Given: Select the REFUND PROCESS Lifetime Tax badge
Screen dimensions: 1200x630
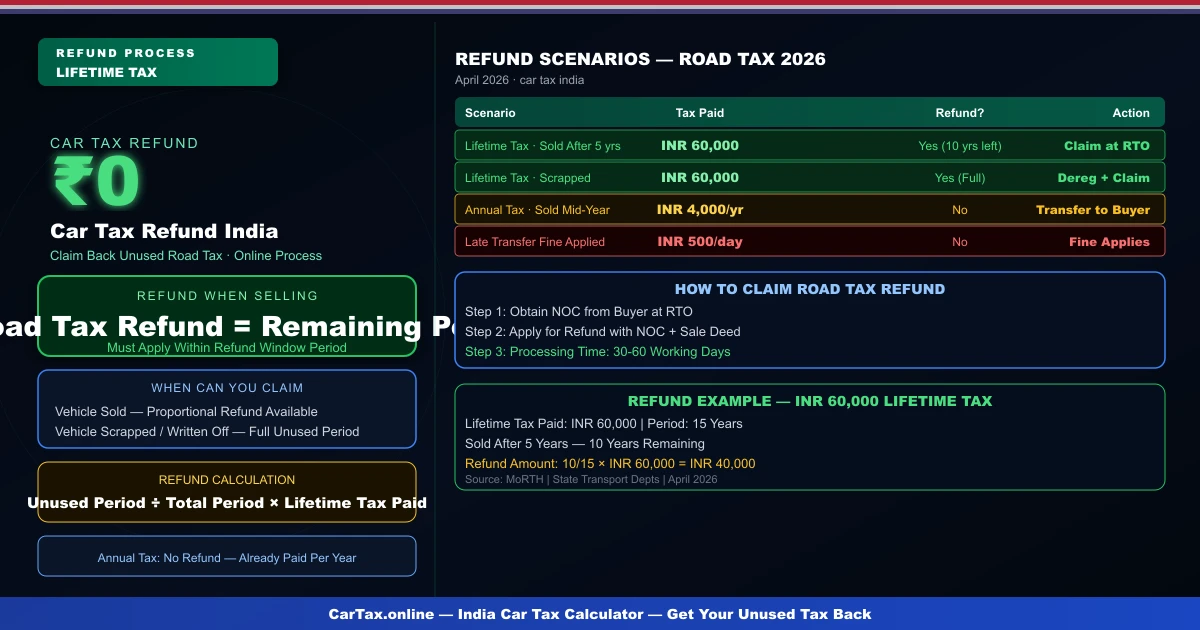Looking at the screenshot, I should click(157, 60).
